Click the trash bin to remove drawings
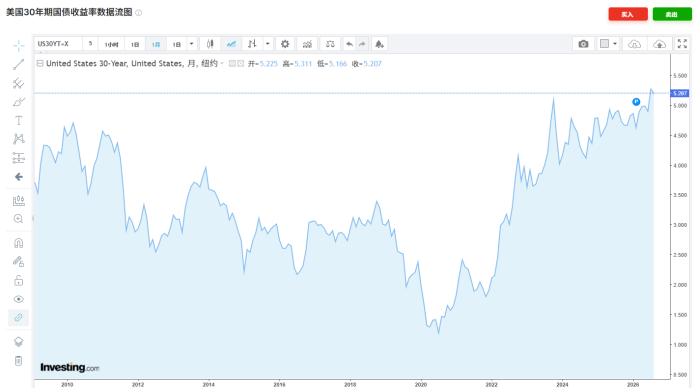Viewport: 697px width, 388px height. point(19,361)
